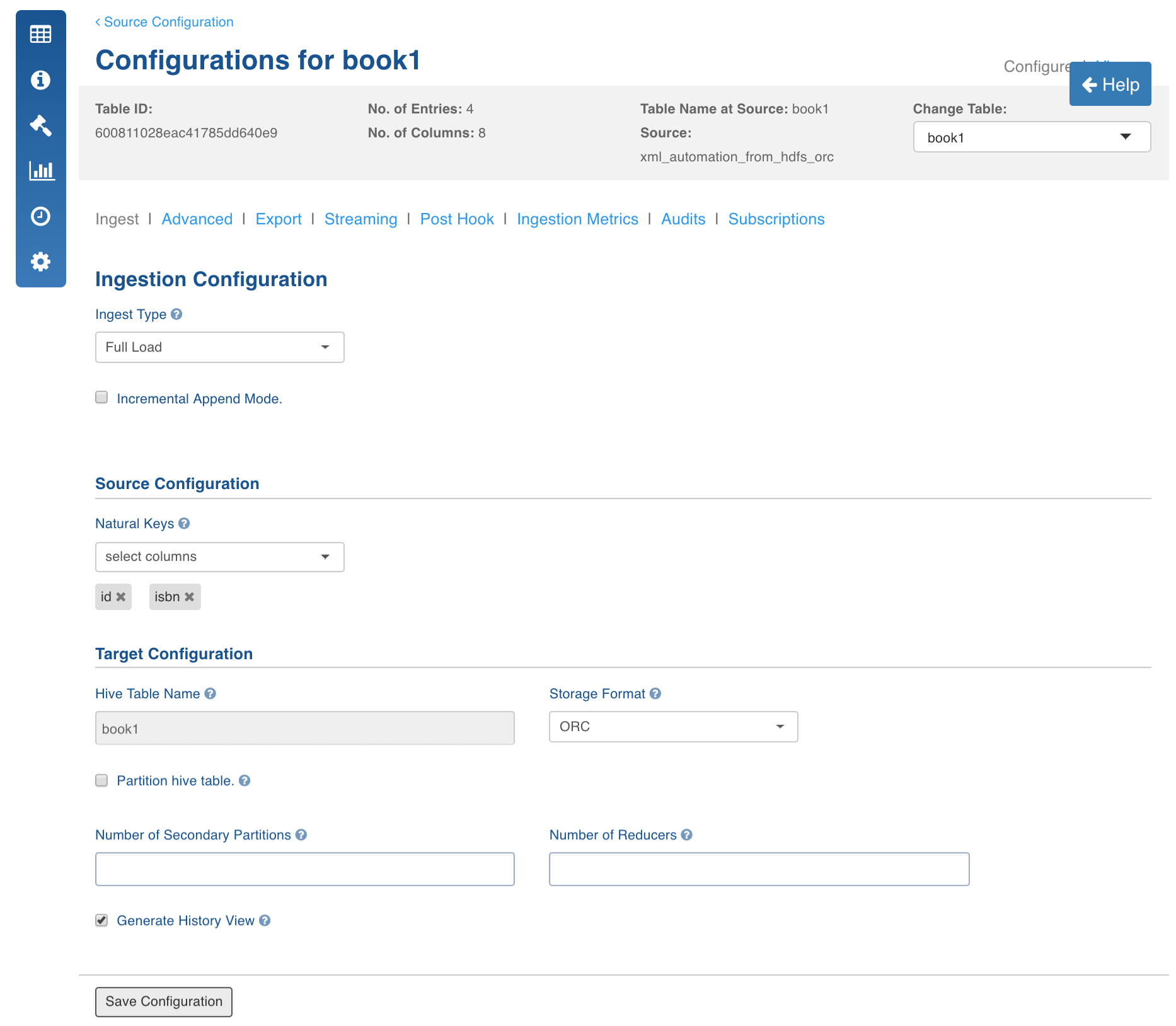The image size is (1176, 1026).
Task: Open the Post Hook tab
Action: tap(458, 219)
